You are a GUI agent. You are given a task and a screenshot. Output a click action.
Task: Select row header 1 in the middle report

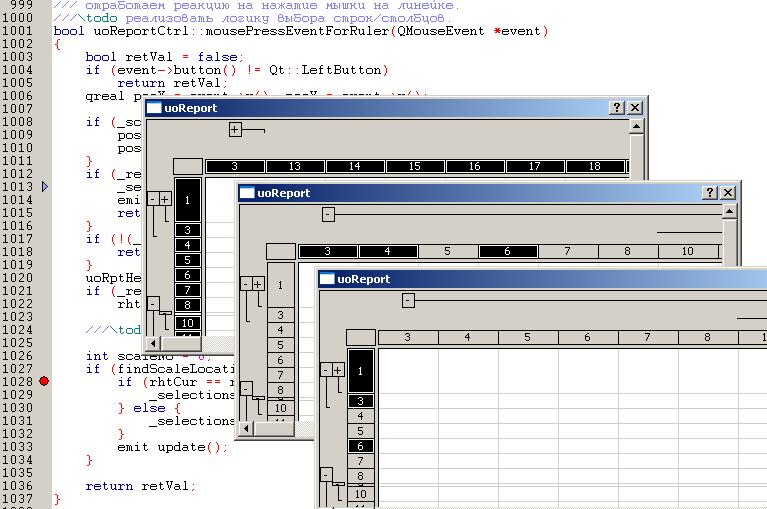[x=281, y=285]
